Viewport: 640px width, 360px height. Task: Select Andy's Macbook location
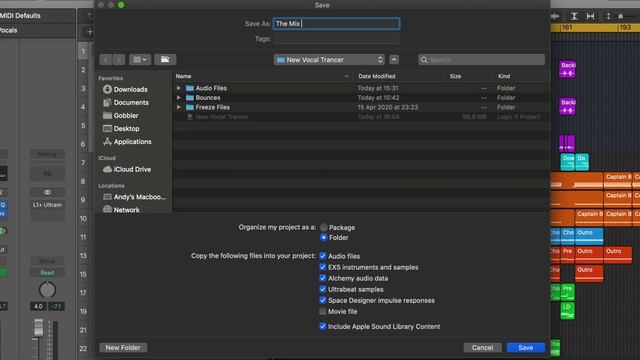click(x=135, y=197)
